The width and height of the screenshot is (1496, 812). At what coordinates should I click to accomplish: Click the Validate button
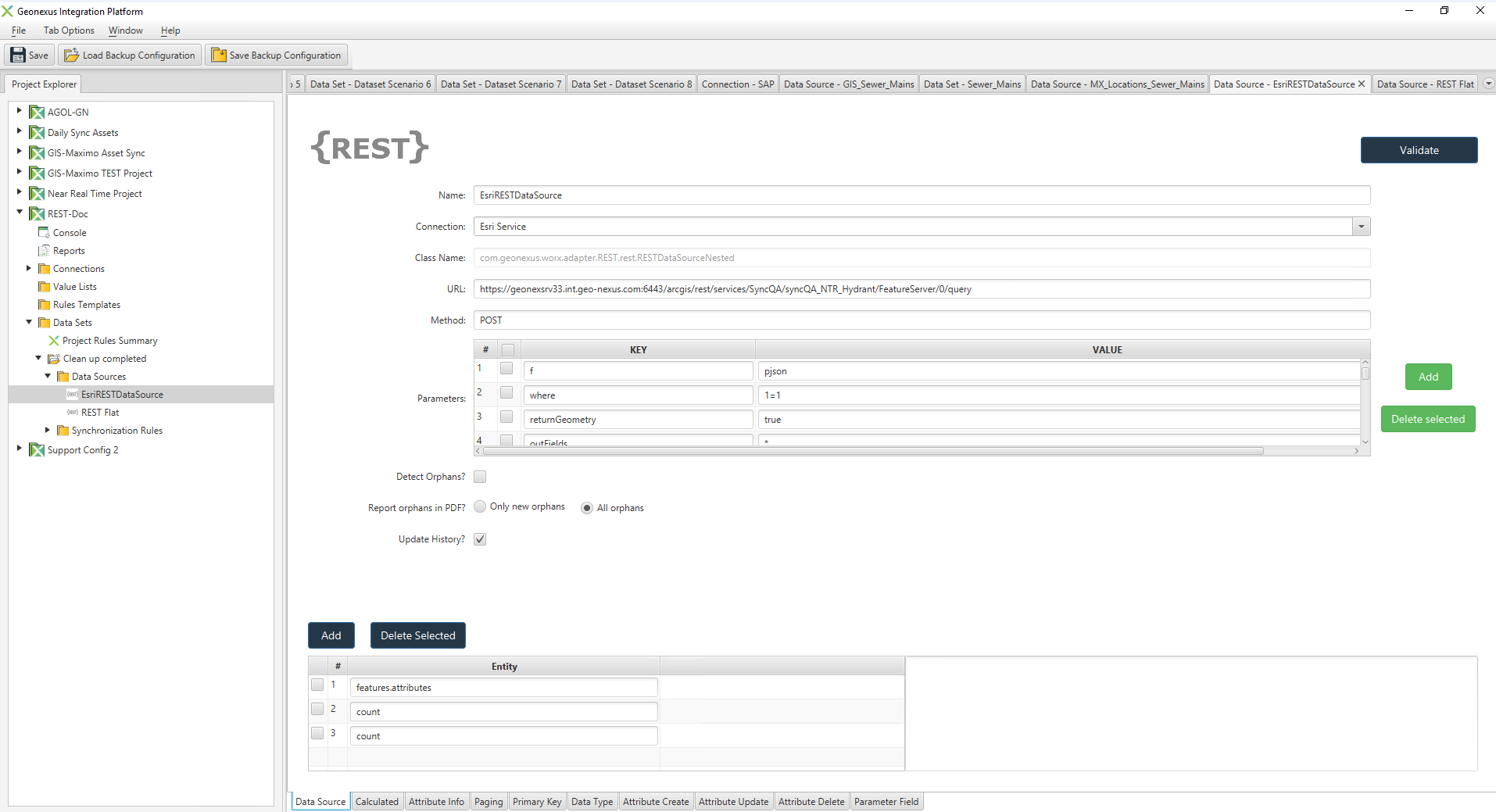click(x=1419, y=150)
